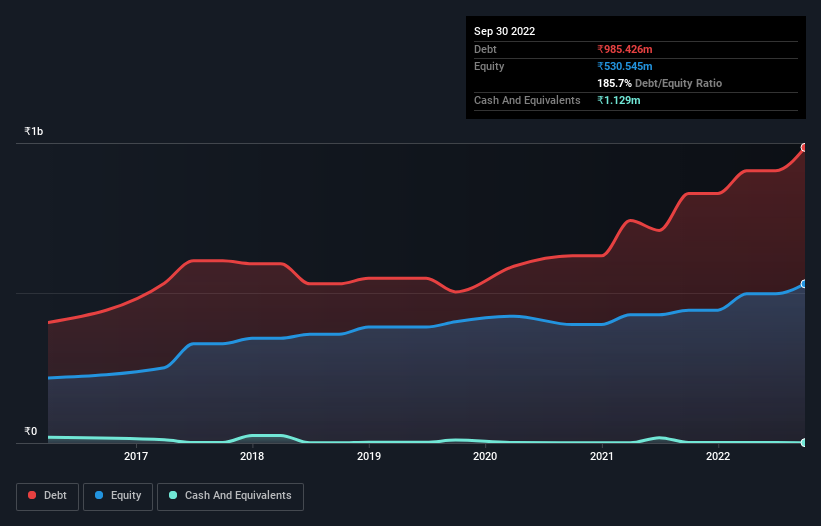Click the ₹530.545m equity value

point(625,66)
